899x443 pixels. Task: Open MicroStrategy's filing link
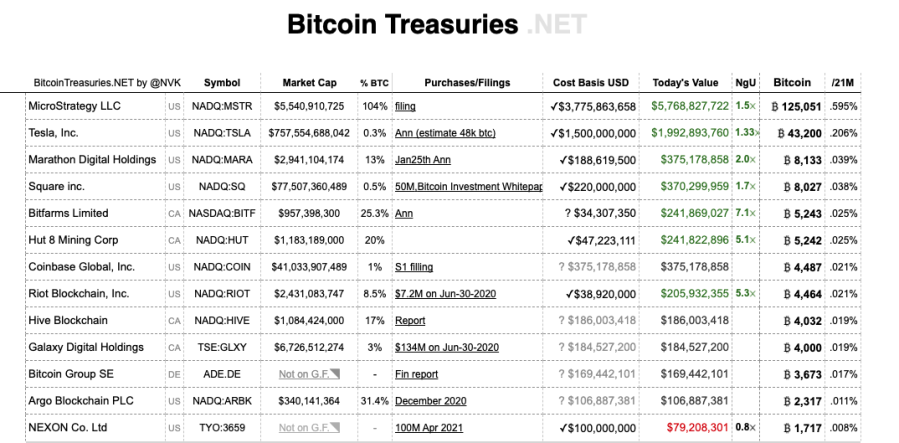(405, 106)
